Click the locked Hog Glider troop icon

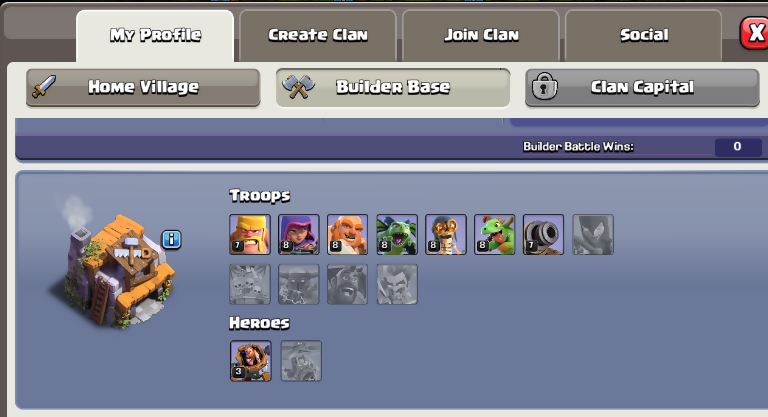click(347, 284)
